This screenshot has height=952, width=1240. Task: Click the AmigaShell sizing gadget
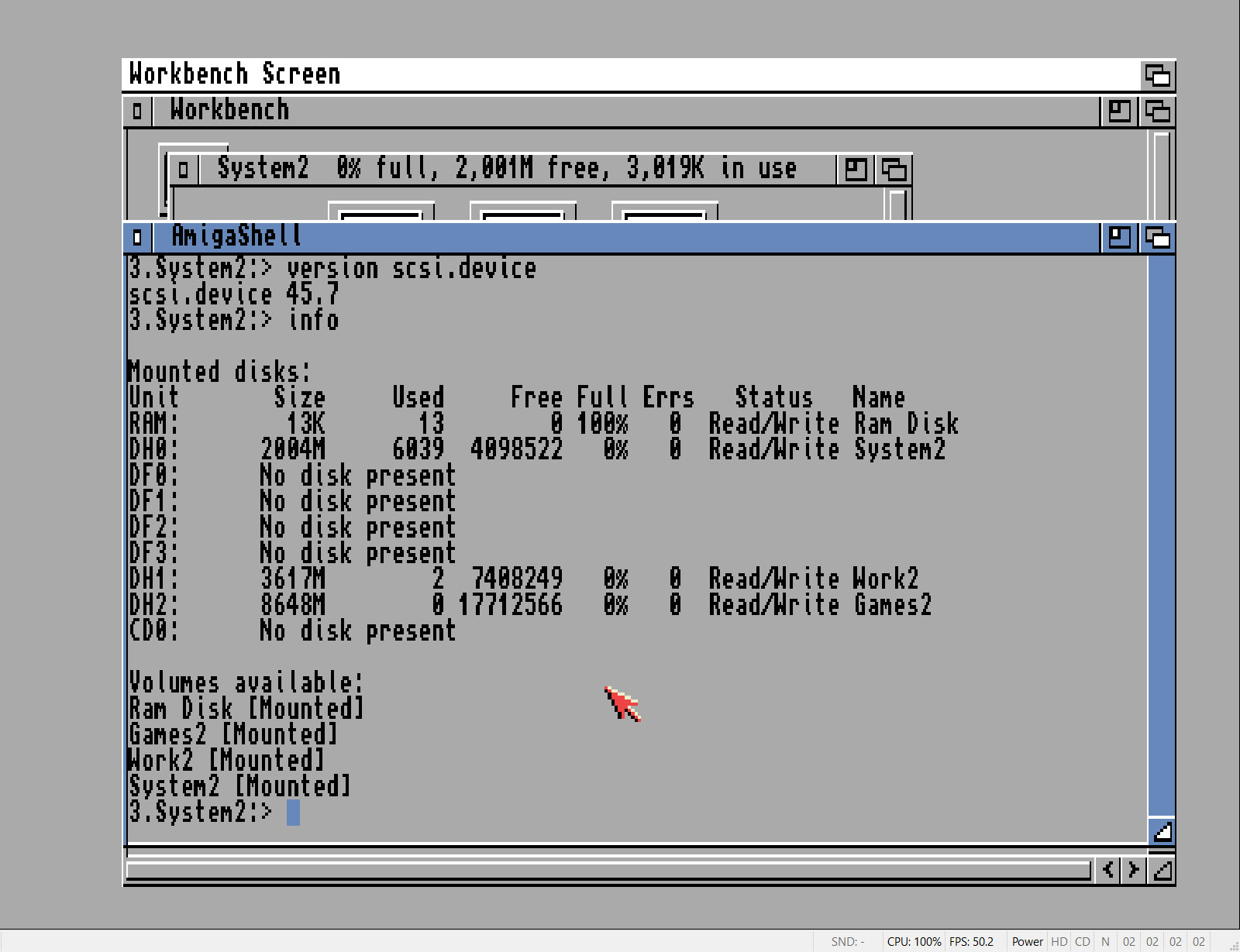coord(1162,831)
